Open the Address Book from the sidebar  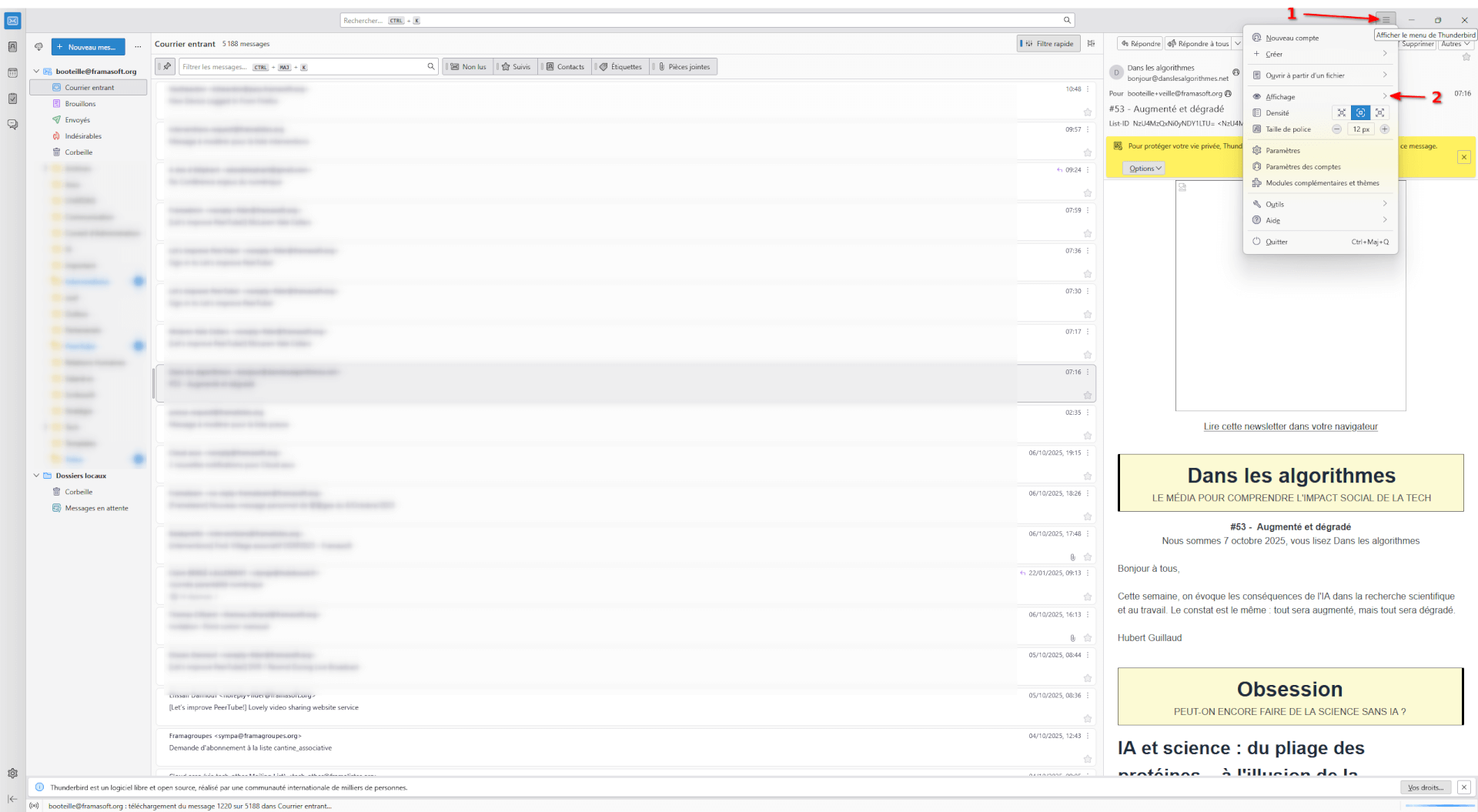pyautogui.click(x=12, y=47)
